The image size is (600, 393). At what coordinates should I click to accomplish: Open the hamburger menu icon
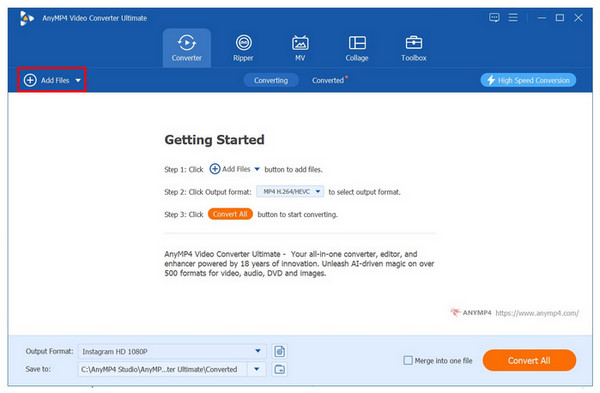tap(513, 17)
